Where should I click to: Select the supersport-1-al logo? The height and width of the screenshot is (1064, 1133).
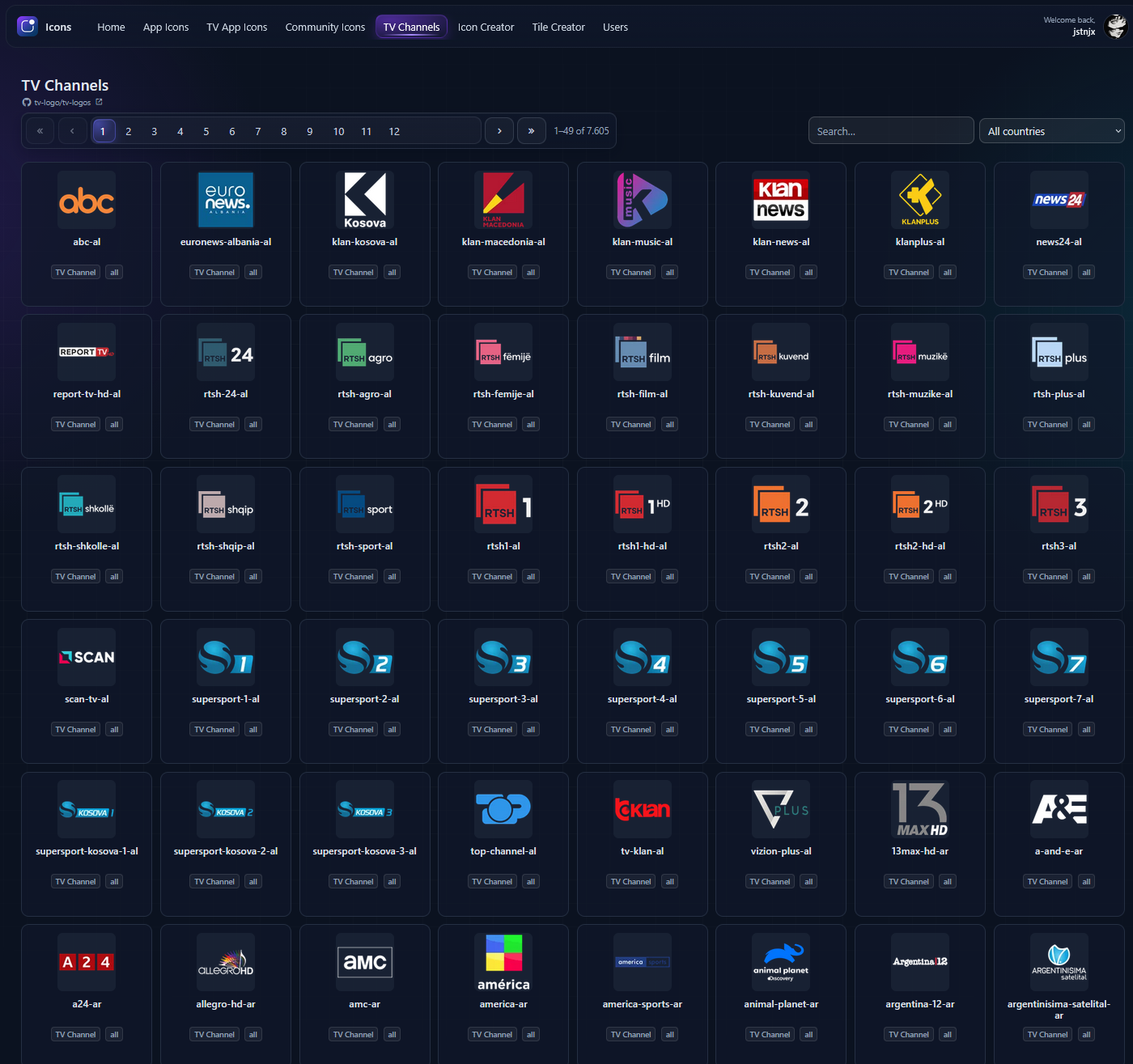[x=226, y=657]
